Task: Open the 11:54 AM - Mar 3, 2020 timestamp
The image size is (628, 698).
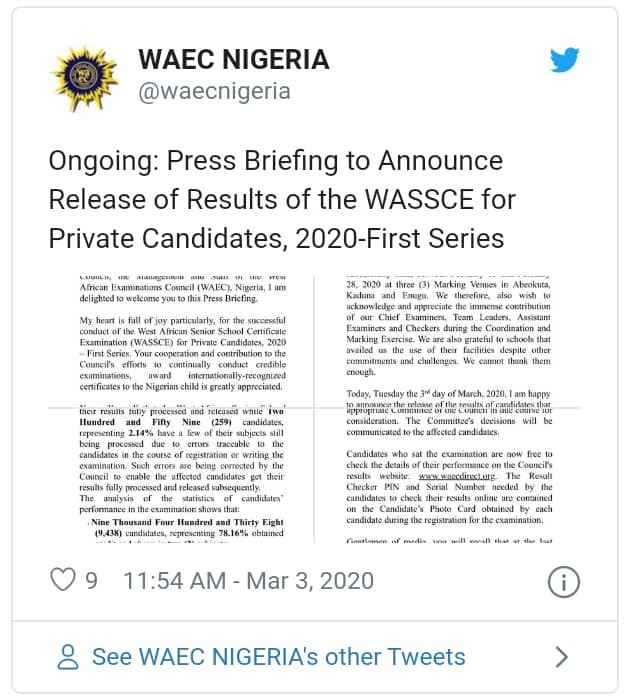Action: pos(248,580)
